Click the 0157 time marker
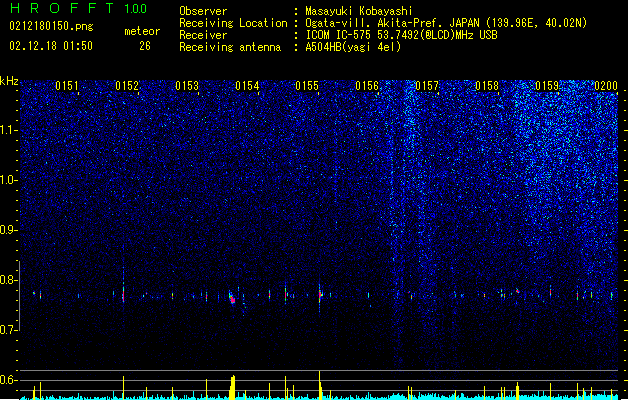Screen dimensions: 629x400 [x=427, y=86]
